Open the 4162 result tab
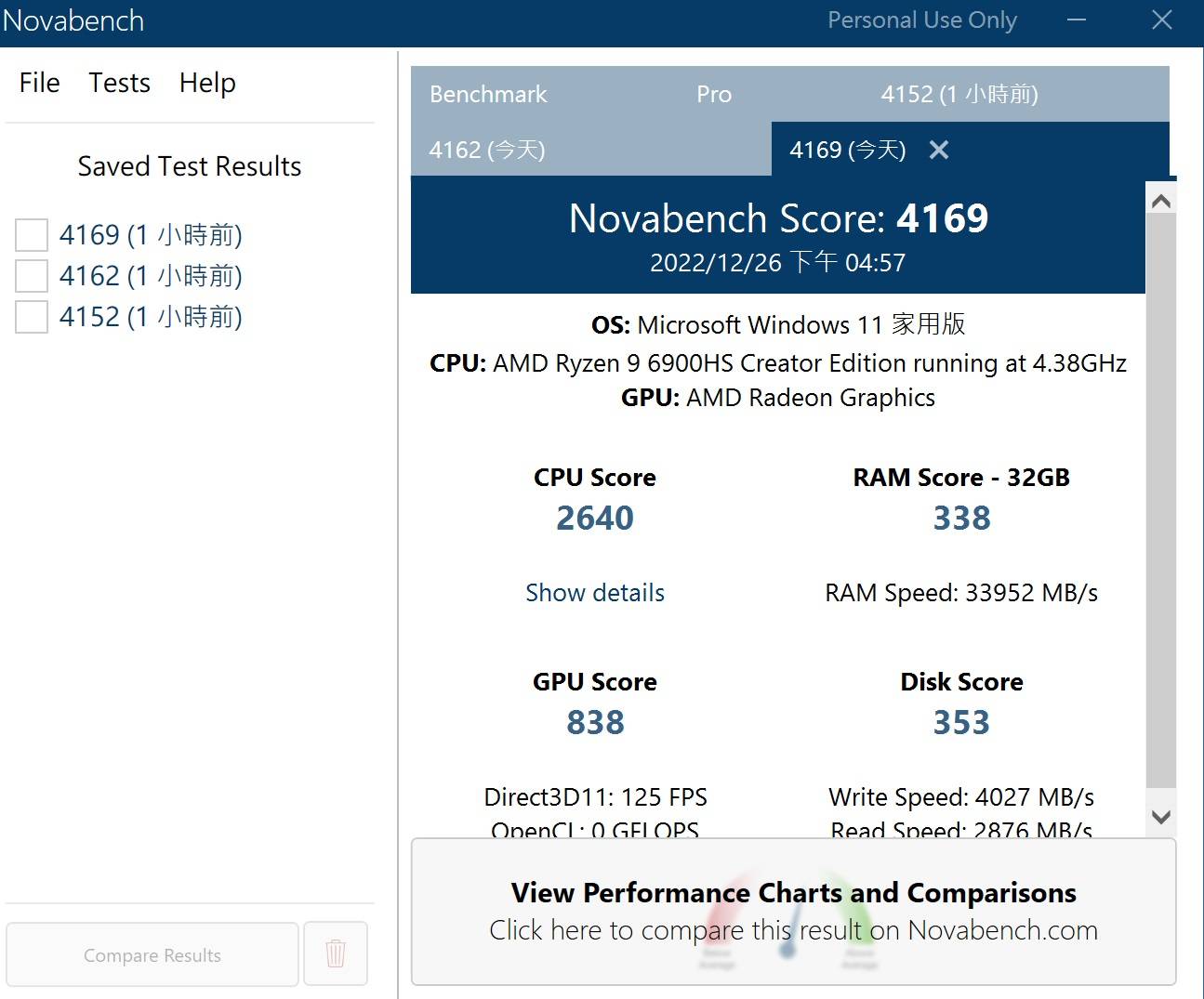 591,150
